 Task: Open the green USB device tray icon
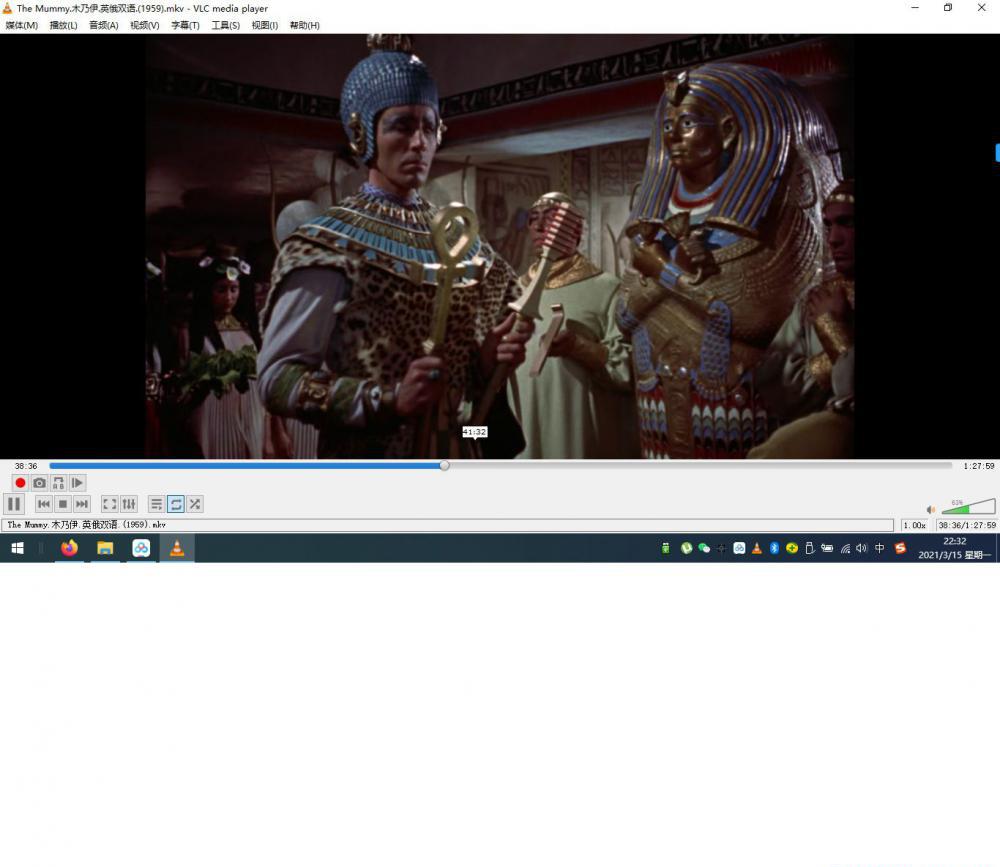pyautogui.click(x=666, y=548)
